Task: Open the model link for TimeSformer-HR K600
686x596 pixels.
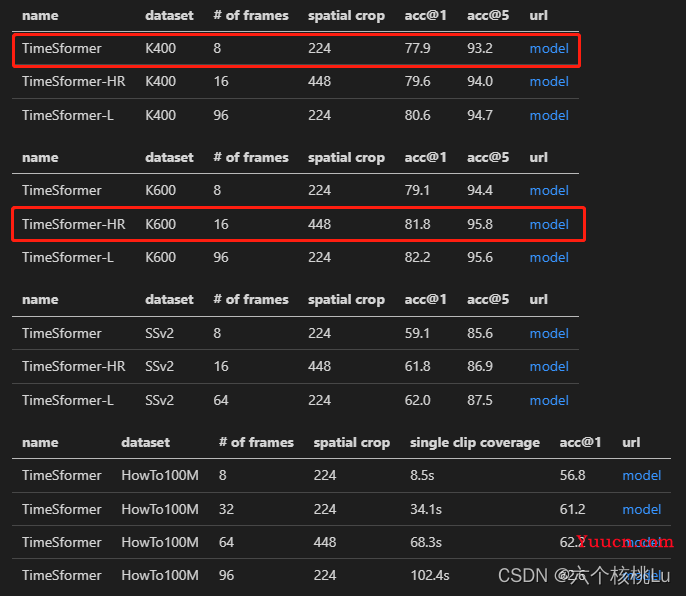Action: tap(549, 224)
